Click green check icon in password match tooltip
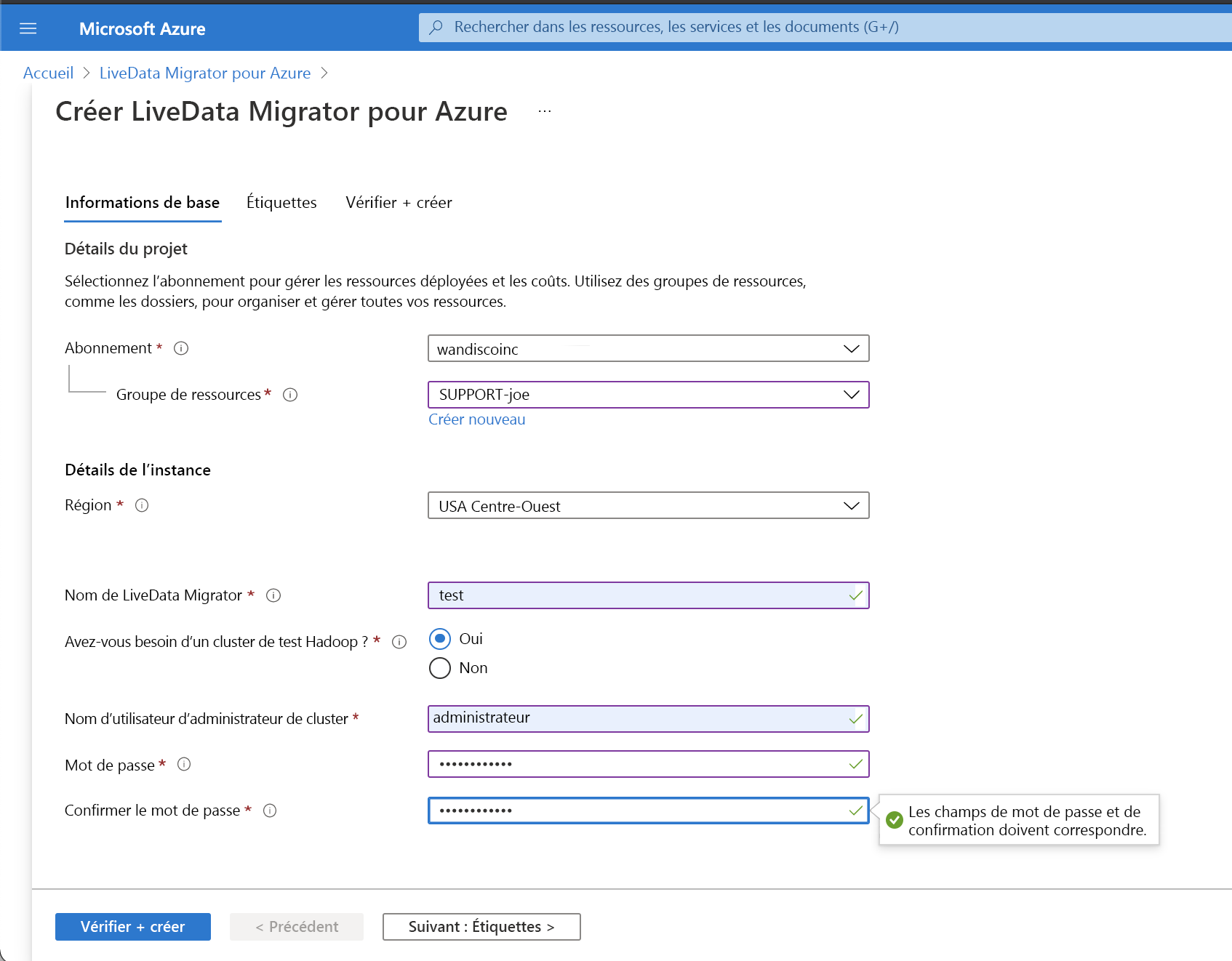Viewport: 1232px width, 961px height. tap(895, 820)
